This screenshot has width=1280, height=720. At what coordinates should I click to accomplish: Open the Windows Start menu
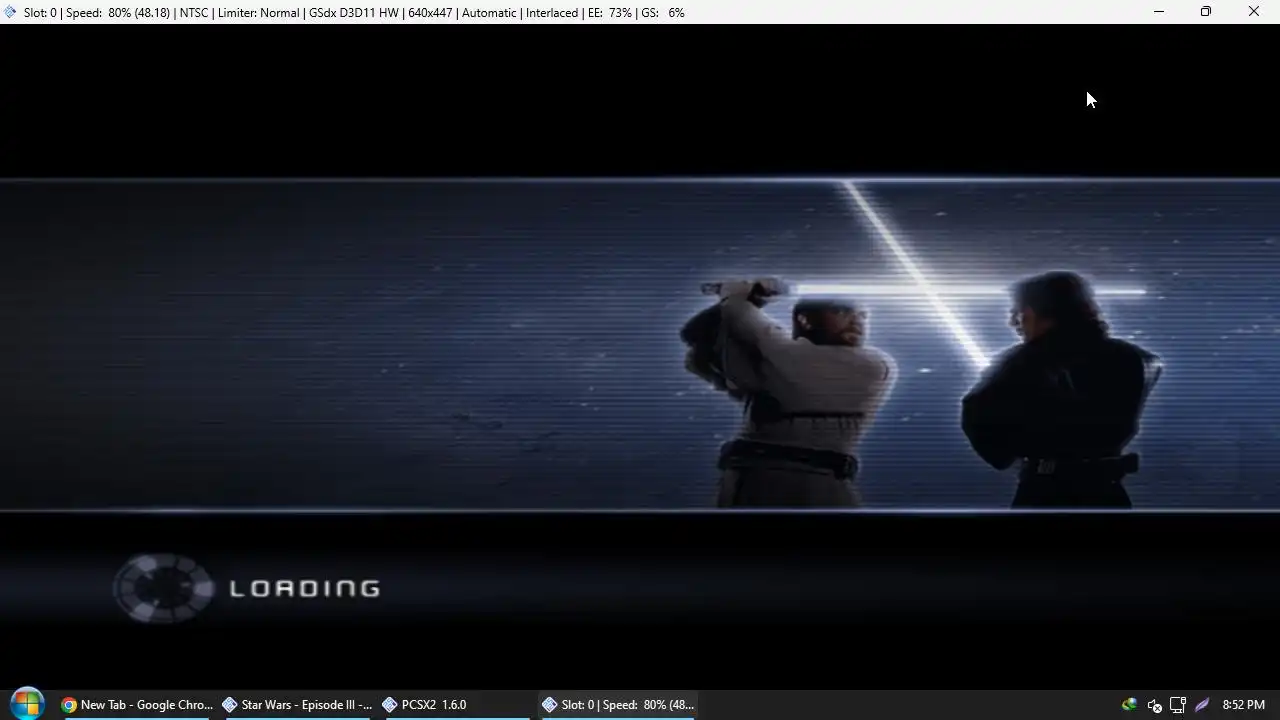click(27, 704)
